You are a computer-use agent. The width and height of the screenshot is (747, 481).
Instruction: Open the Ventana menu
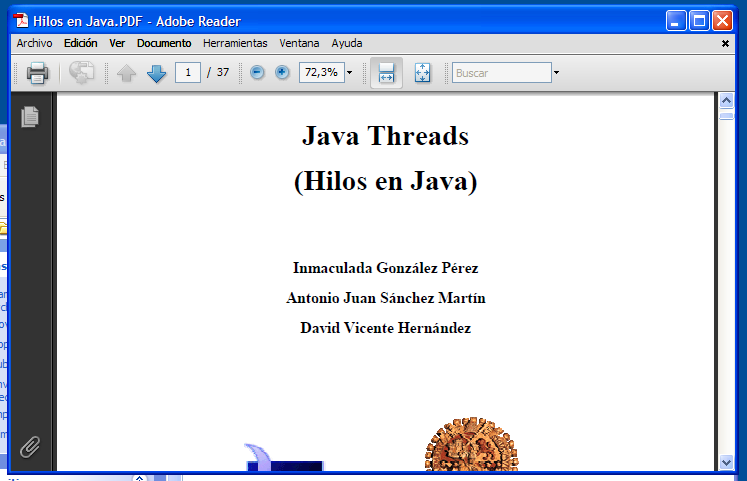[x=299, y=43]
